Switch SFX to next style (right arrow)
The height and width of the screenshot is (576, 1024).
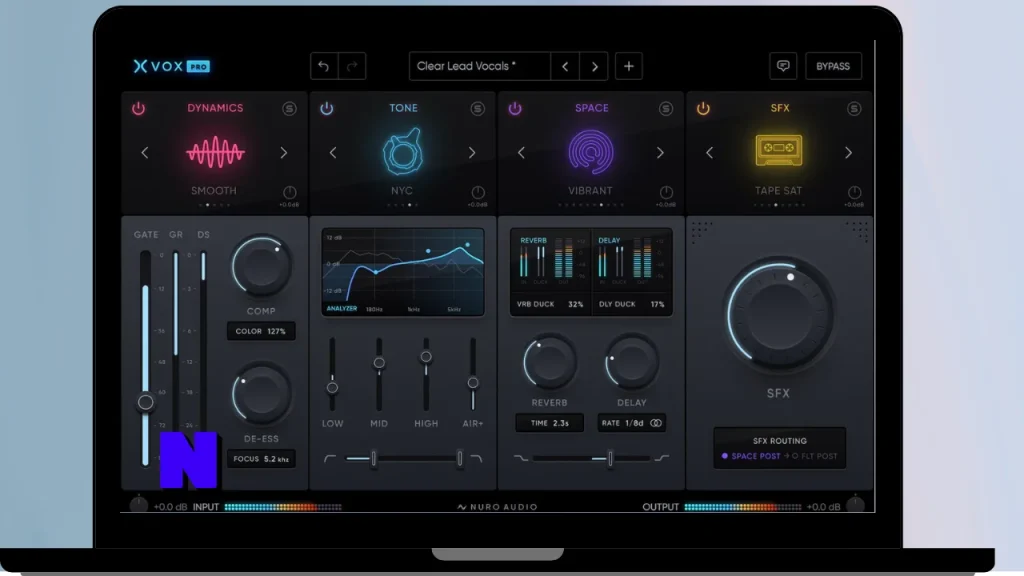coord(848,153)
